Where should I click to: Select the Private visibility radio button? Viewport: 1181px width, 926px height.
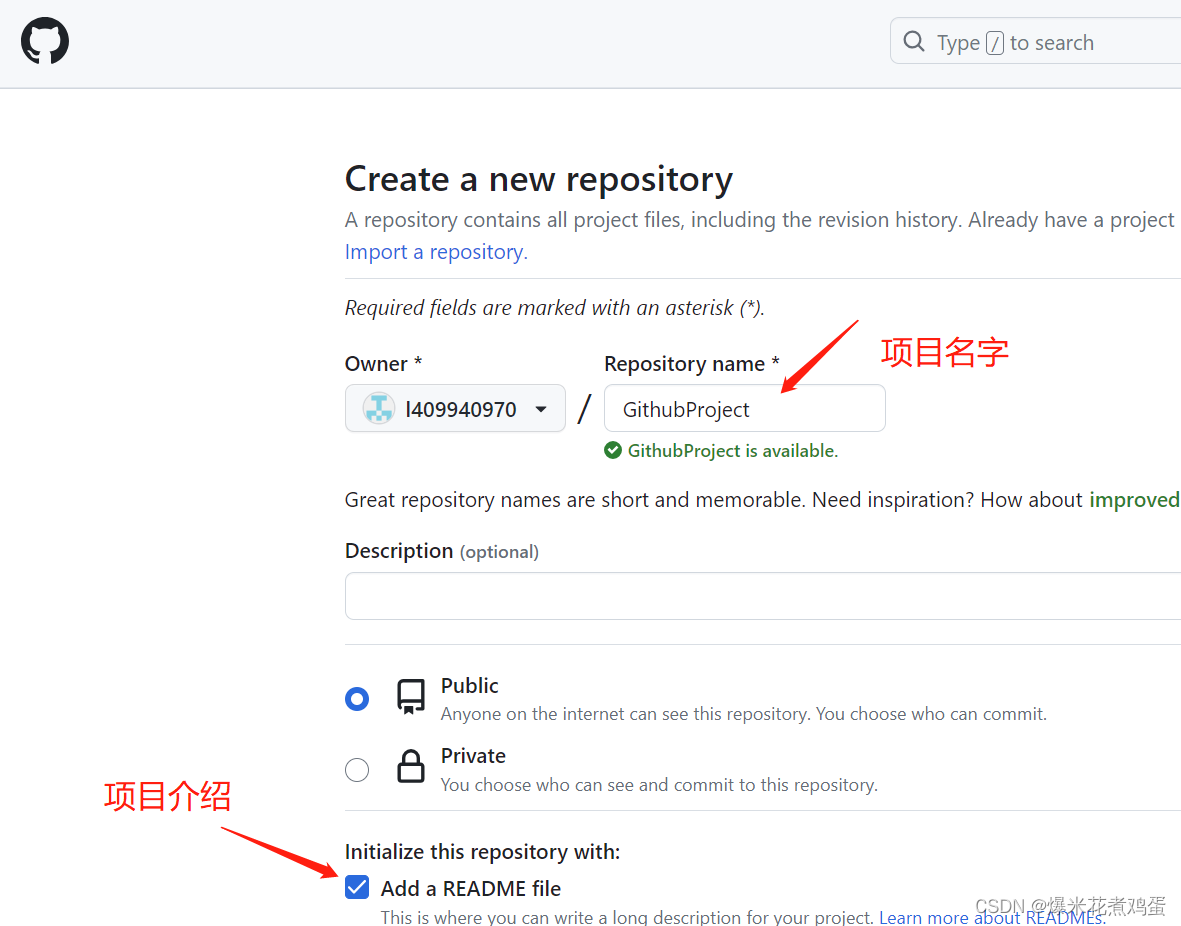pyautogui.click(x=357, y=769)
